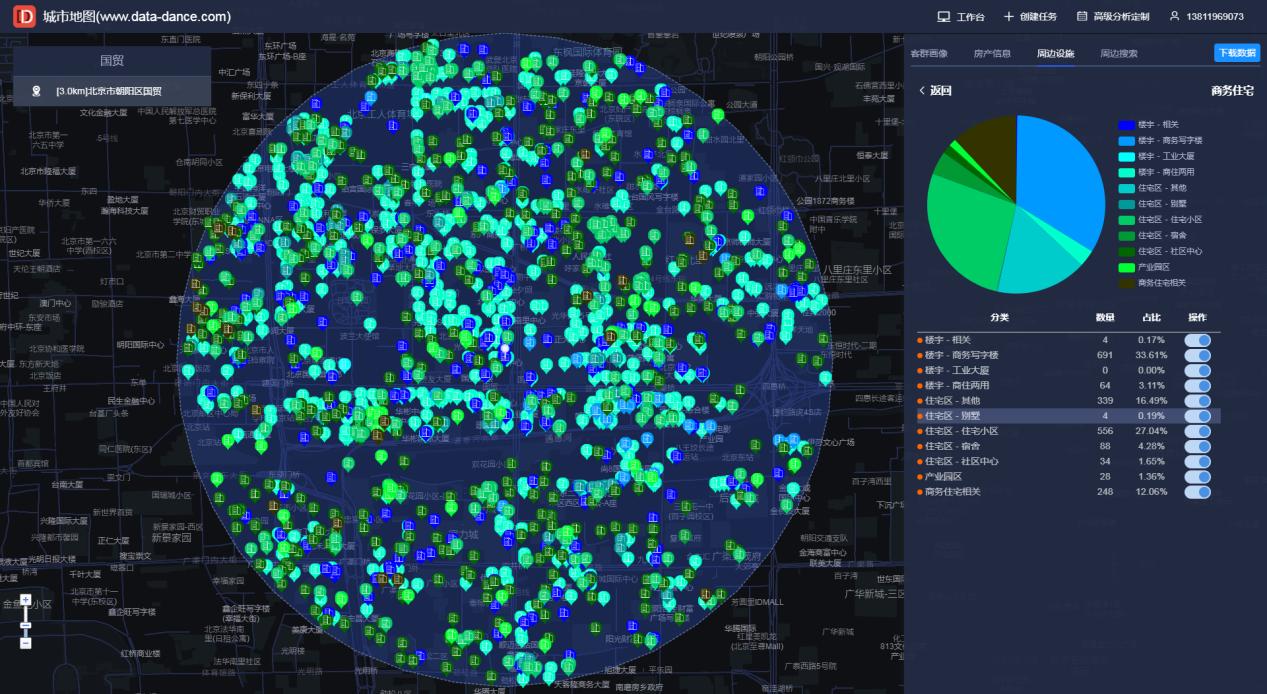Click the 高级分析定制 calendar icon
The height and width of the screenshot is (694, 1267).
(1081, 17)
